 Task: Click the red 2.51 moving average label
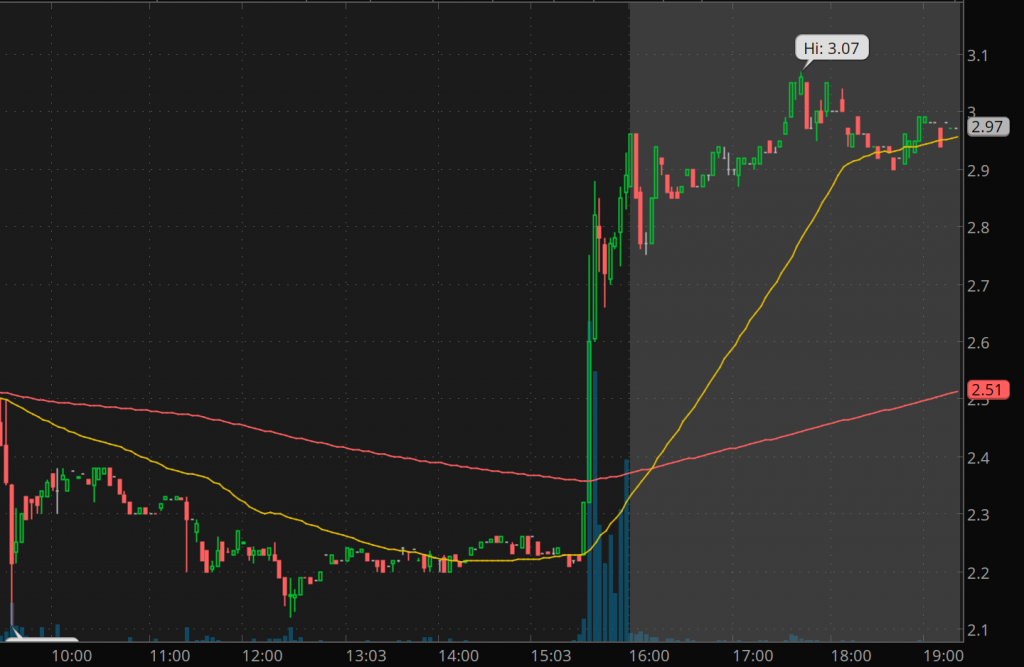pos(988,390)
